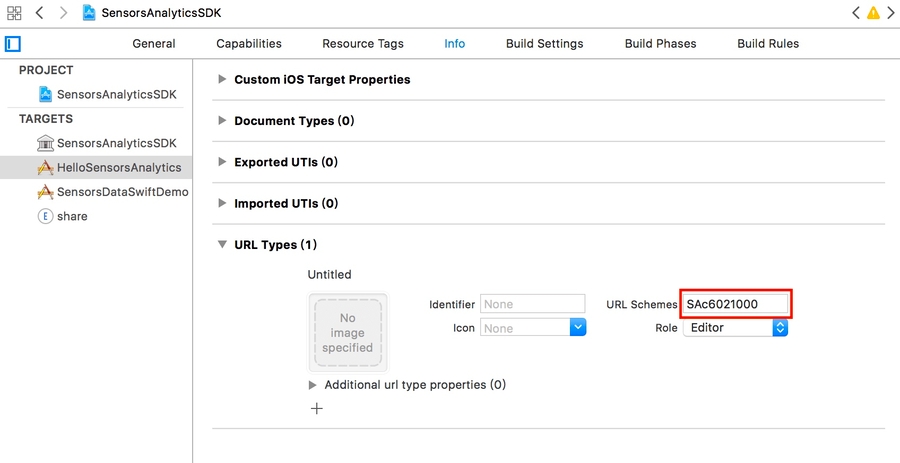Select SensorsAnalyticsSDK project file icon

pyautogui.click(x=45, y=94)
